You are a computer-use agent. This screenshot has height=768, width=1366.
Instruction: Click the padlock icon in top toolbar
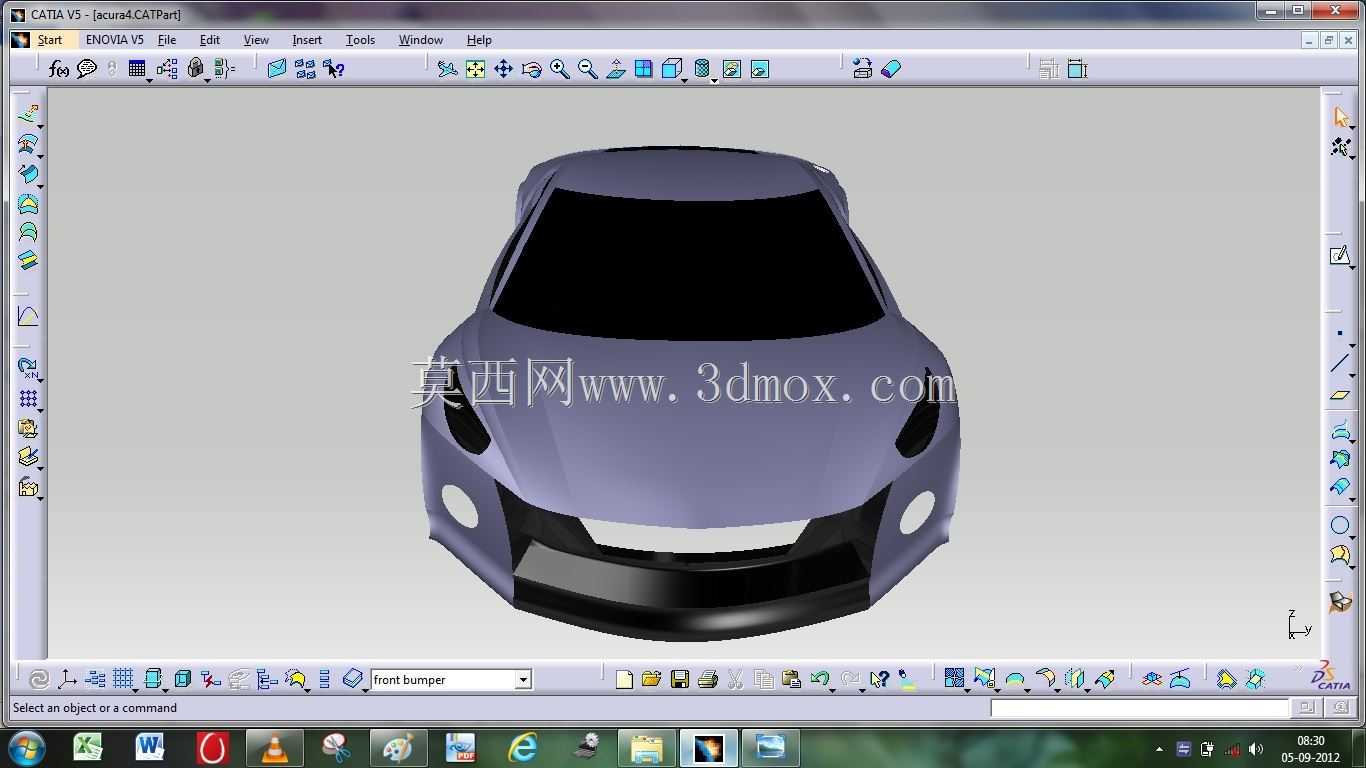click(x=195, y=68)
